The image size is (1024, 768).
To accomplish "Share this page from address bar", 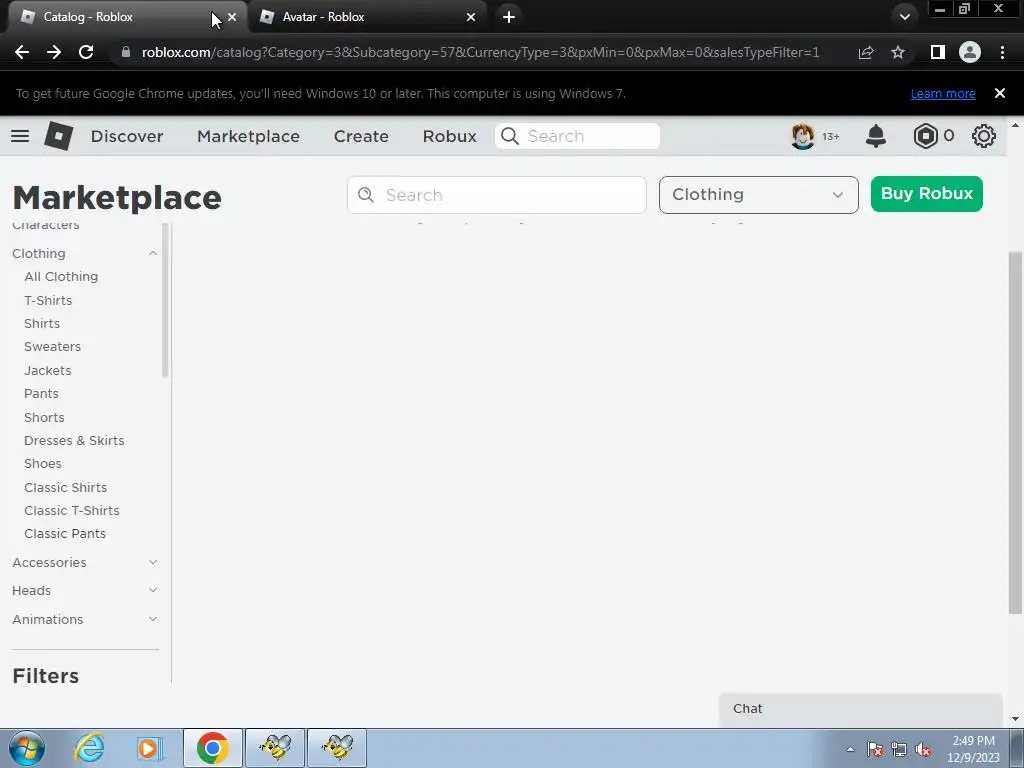I will coord(866,52).
